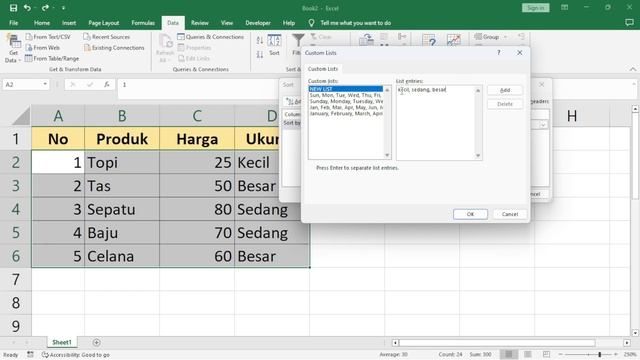Select the Sunday, Monday, Tuesday list
This screenshot has height=360, width=640.
346,101
